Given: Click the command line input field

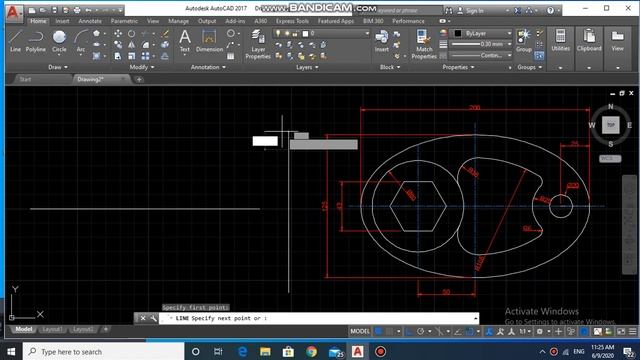Looking at the screenshot, I should click(318, 318).
